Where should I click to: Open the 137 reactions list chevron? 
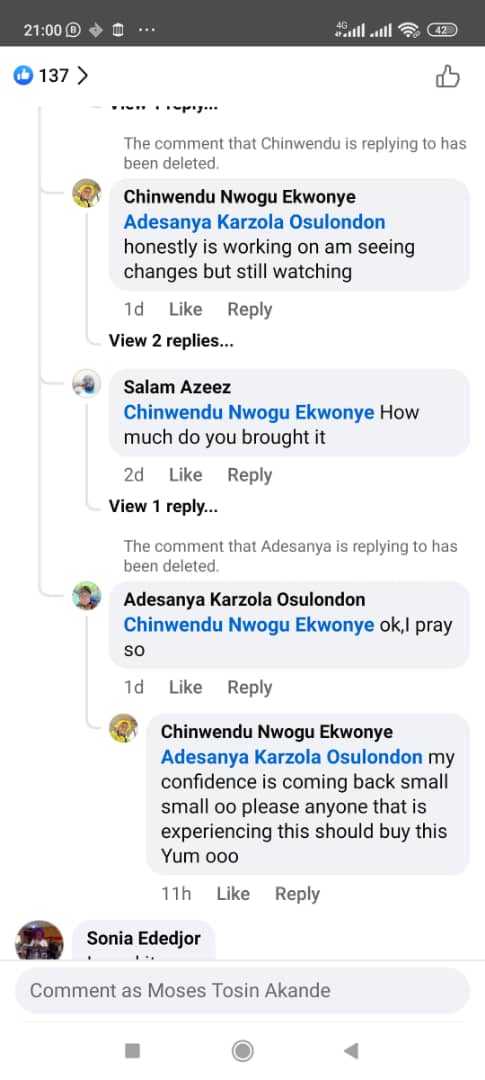(x=83, y=75)
